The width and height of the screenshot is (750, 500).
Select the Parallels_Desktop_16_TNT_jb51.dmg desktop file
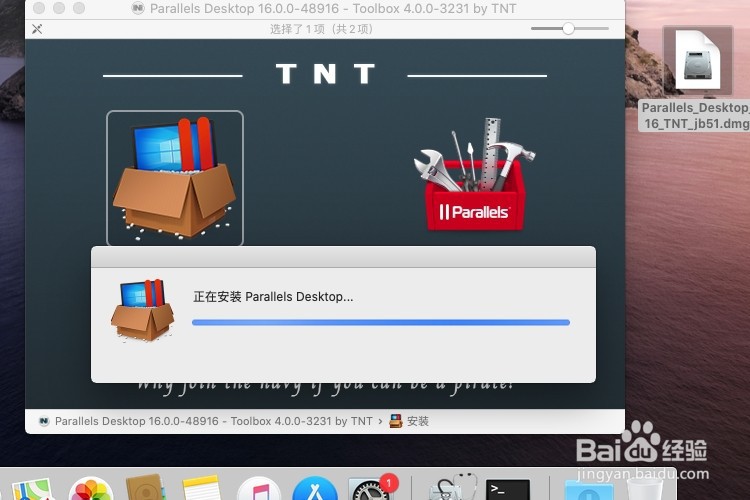(698, 79)
